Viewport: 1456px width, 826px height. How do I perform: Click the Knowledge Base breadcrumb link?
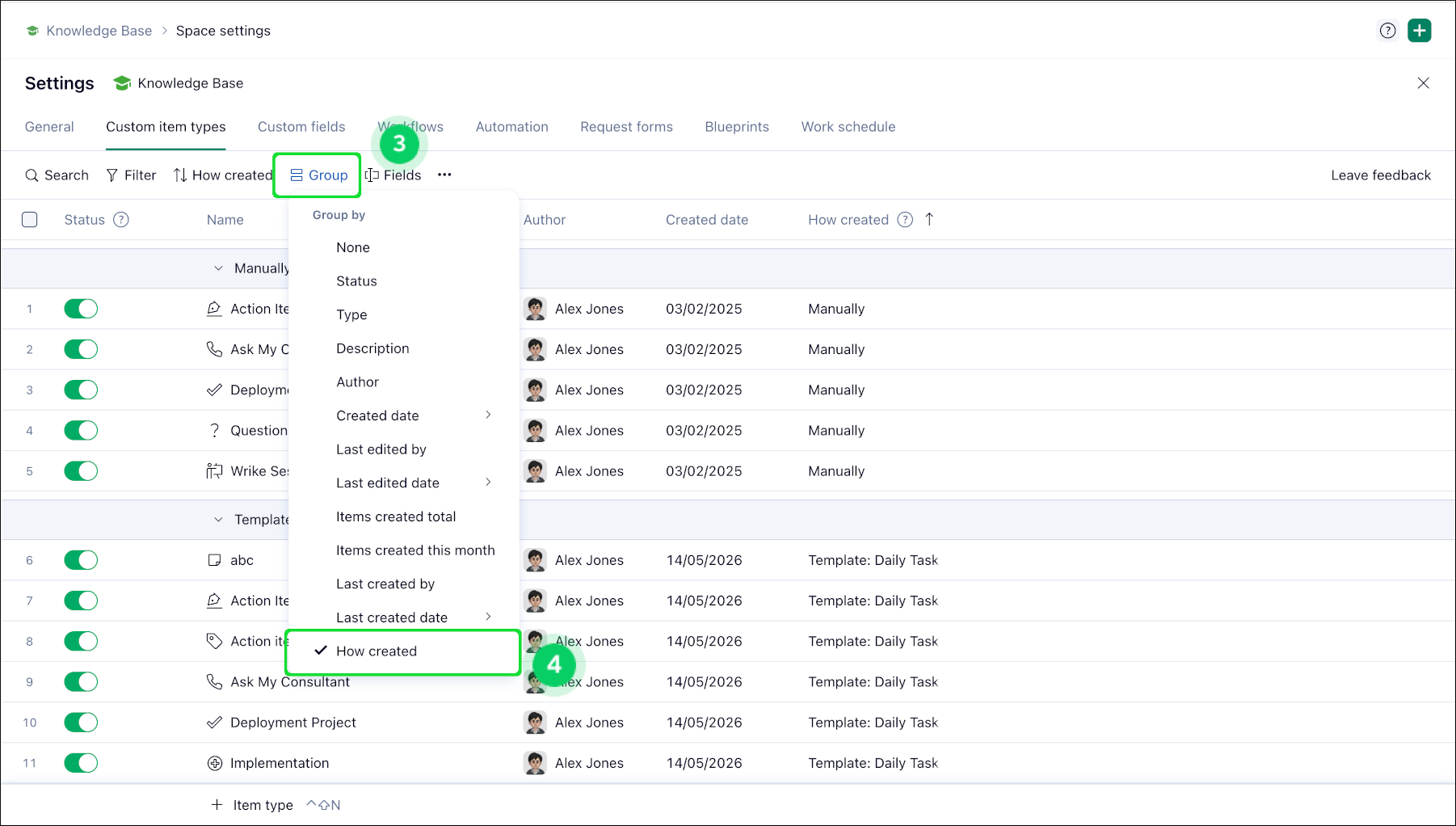pos(99,31)
